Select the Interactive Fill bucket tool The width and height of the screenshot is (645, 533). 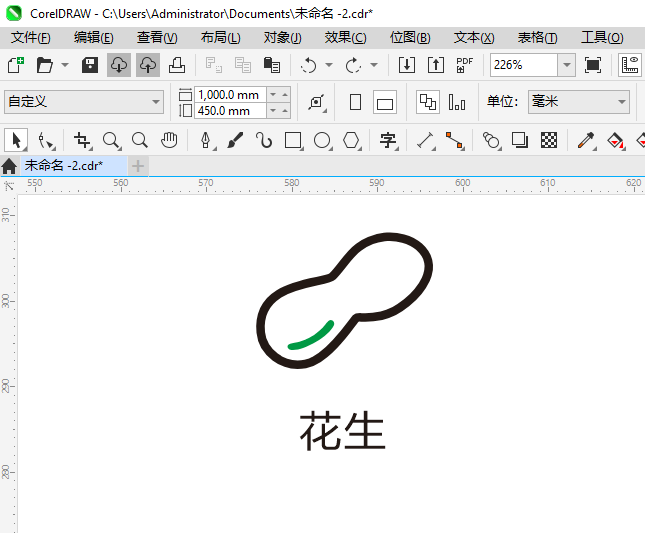click(615, 141)
